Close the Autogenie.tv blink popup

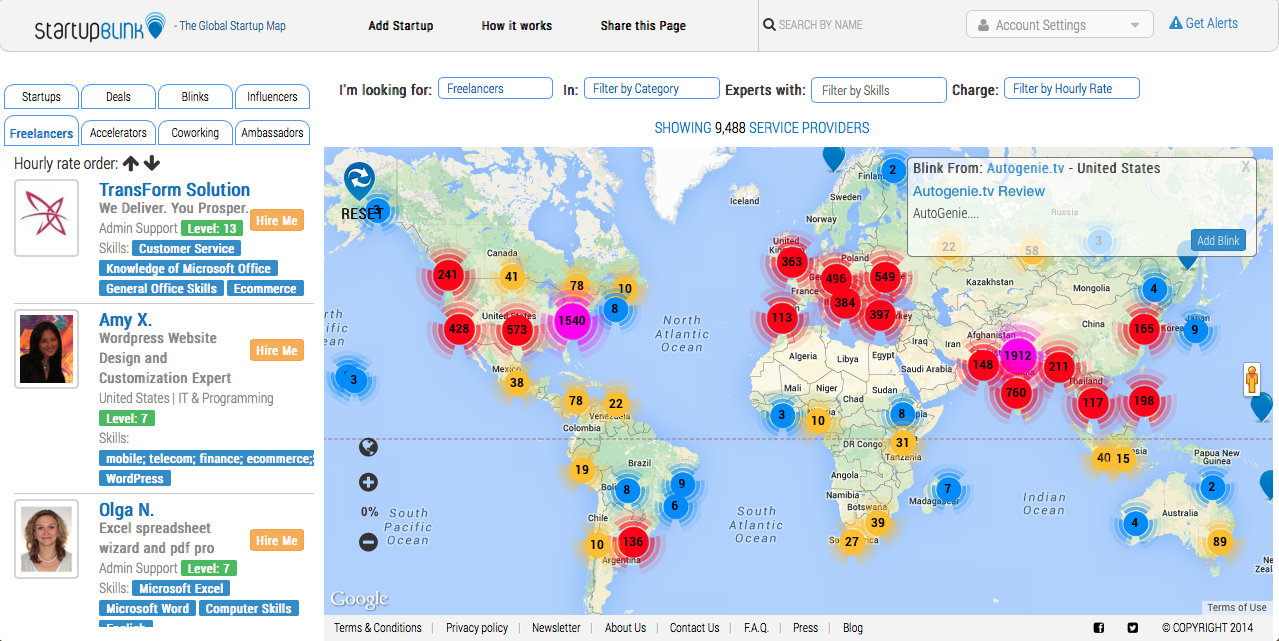pos(1245,168)
